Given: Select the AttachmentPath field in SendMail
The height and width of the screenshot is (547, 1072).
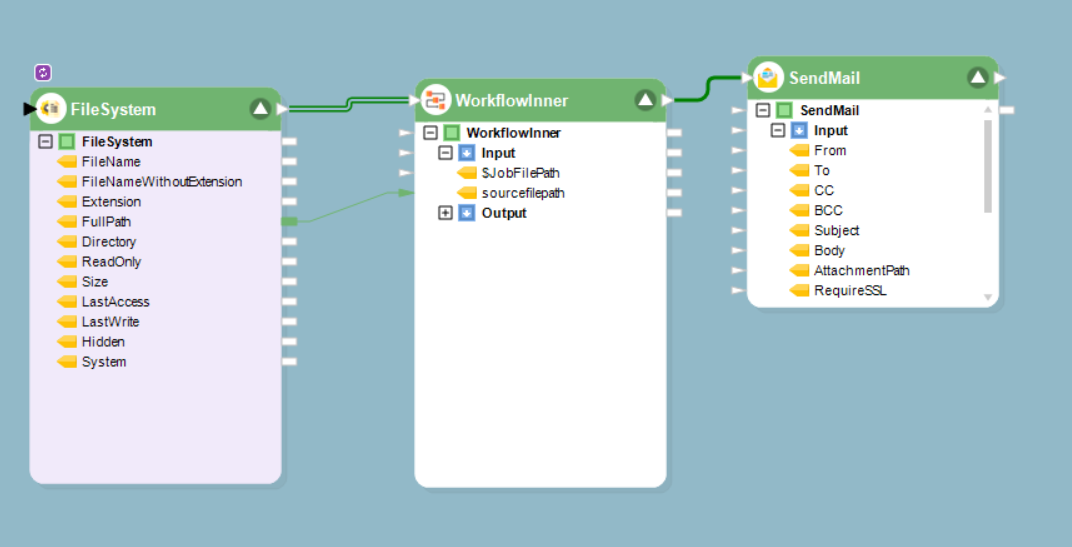Looking at the screenshot, I should [x=861, y=271].
